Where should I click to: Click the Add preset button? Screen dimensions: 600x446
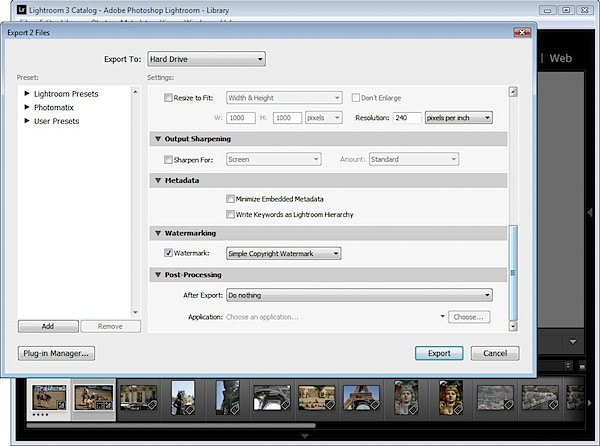click(48, 326)
